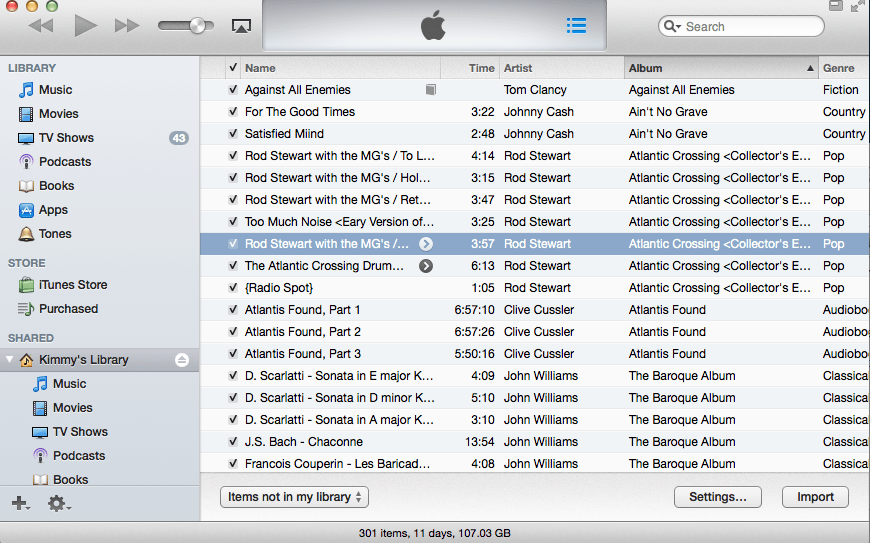
Task: Click the audiobook icon beside Against All Enemies
Action: coord(431,90)
